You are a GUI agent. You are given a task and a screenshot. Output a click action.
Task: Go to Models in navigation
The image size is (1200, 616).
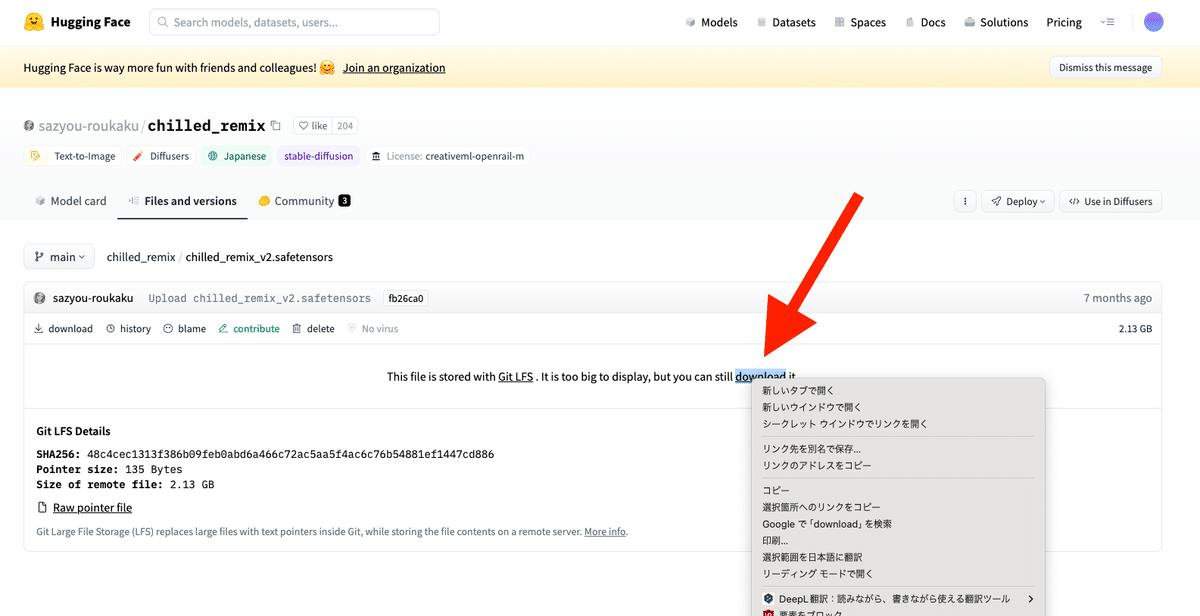pos(711,22)
